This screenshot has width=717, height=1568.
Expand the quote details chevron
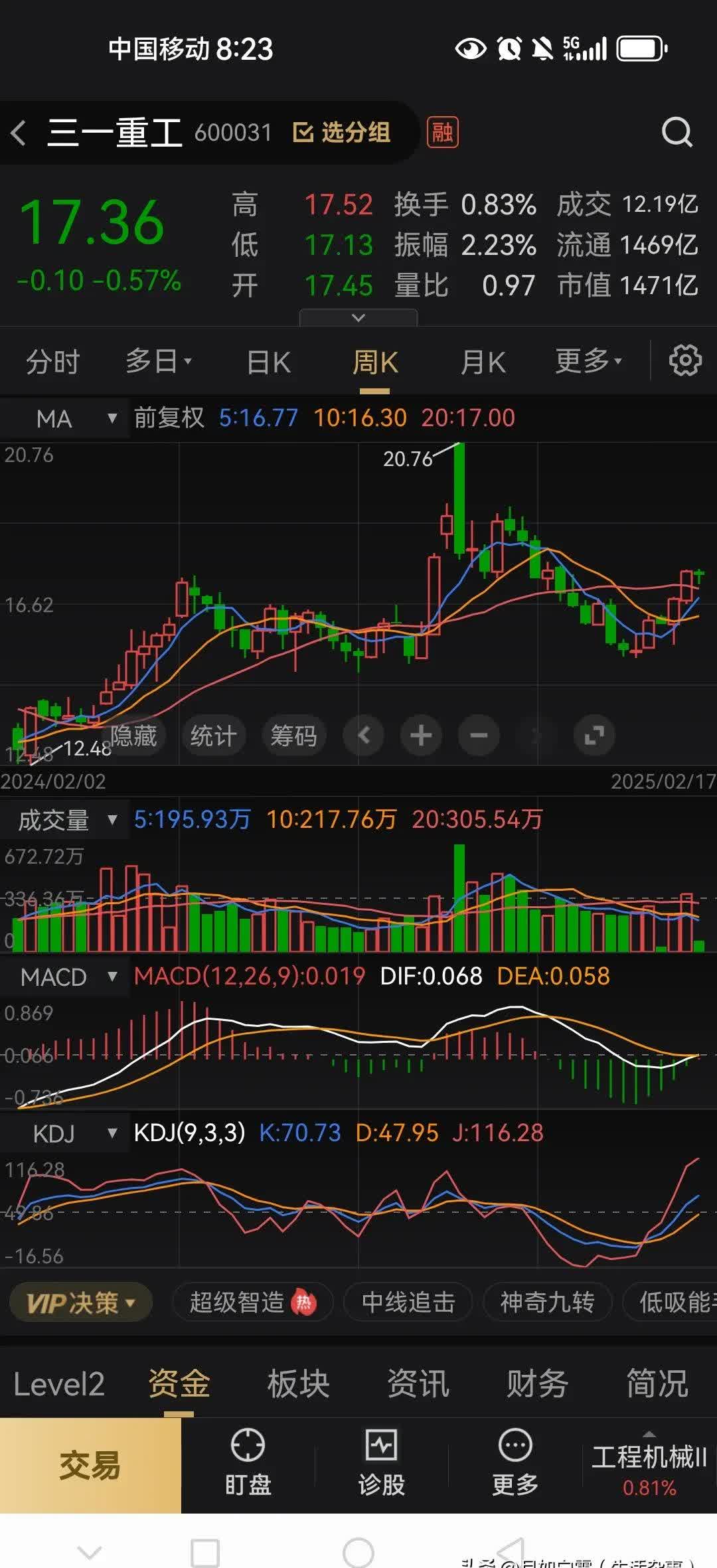(358, 318)
